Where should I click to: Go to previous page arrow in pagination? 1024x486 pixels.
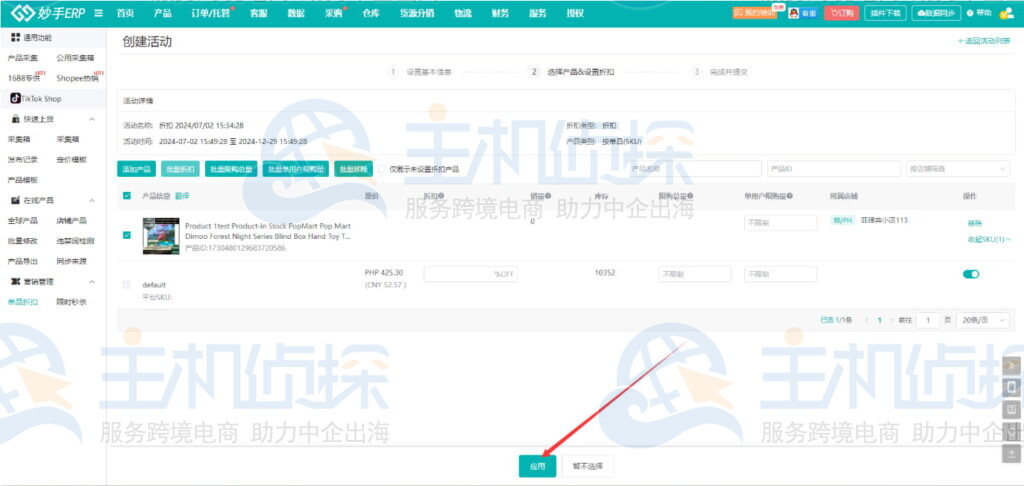click(x=867, y=320)
